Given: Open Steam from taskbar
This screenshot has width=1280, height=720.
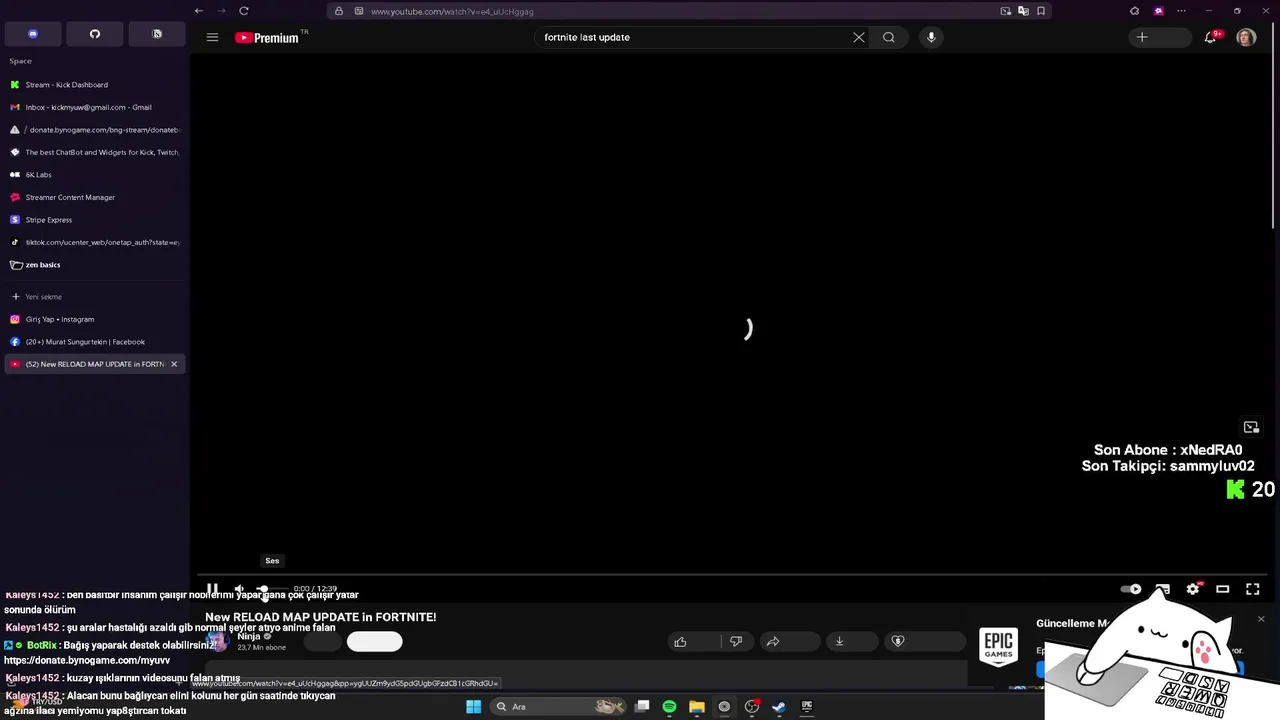Looking at the screenshot, I should pos(779,707).
